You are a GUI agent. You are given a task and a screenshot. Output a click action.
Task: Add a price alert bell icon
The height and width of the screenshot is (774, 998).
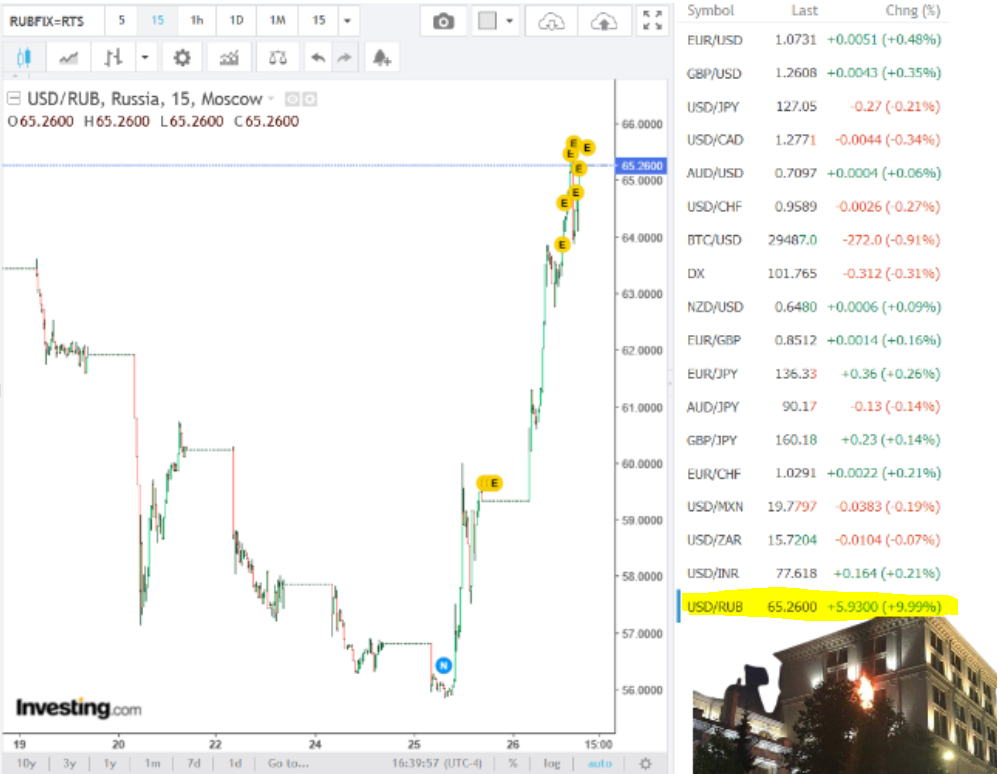click(381, 58)
